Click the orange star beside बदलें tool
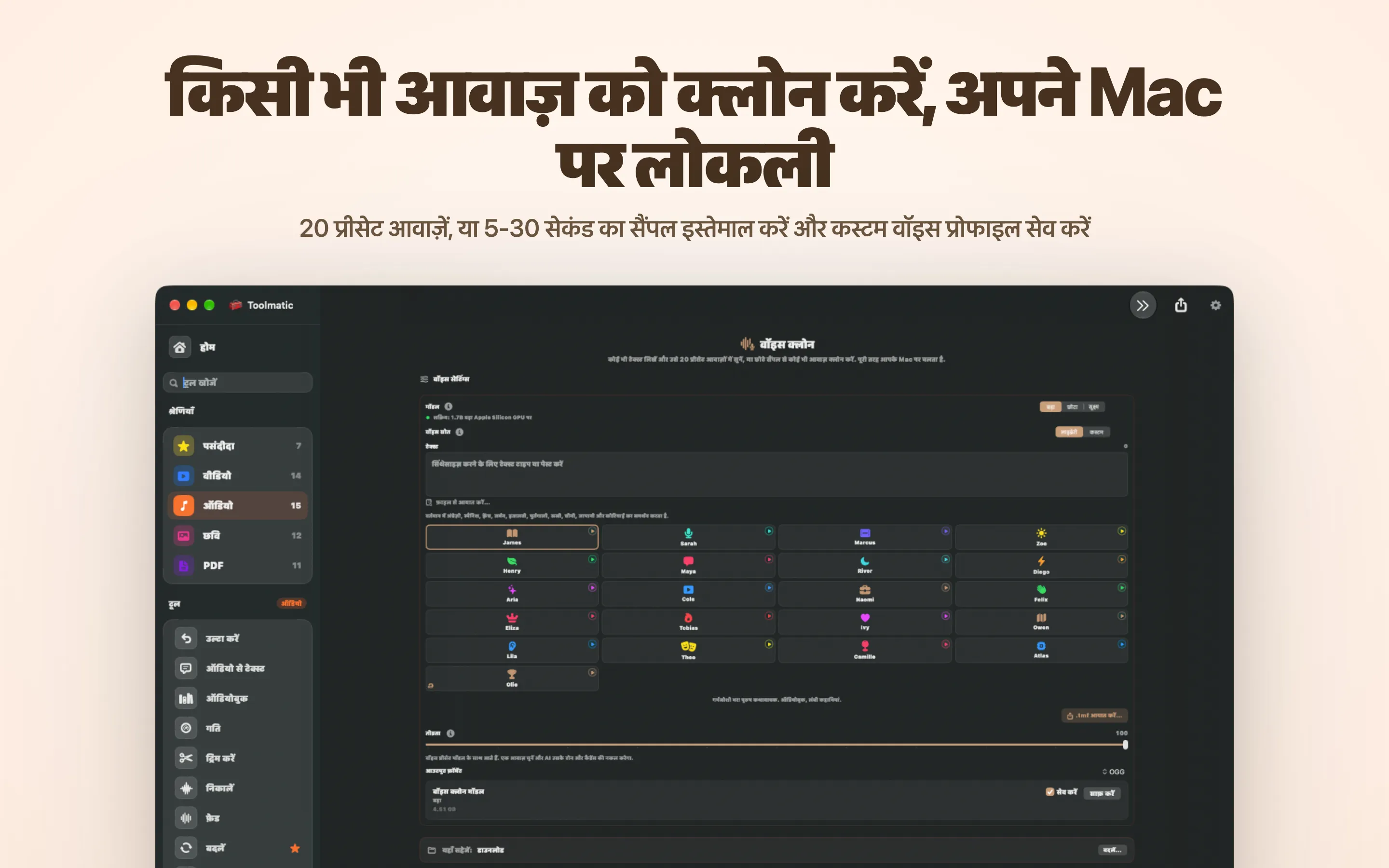This screenshot has width=1389, height=868. tap(295, 848)
